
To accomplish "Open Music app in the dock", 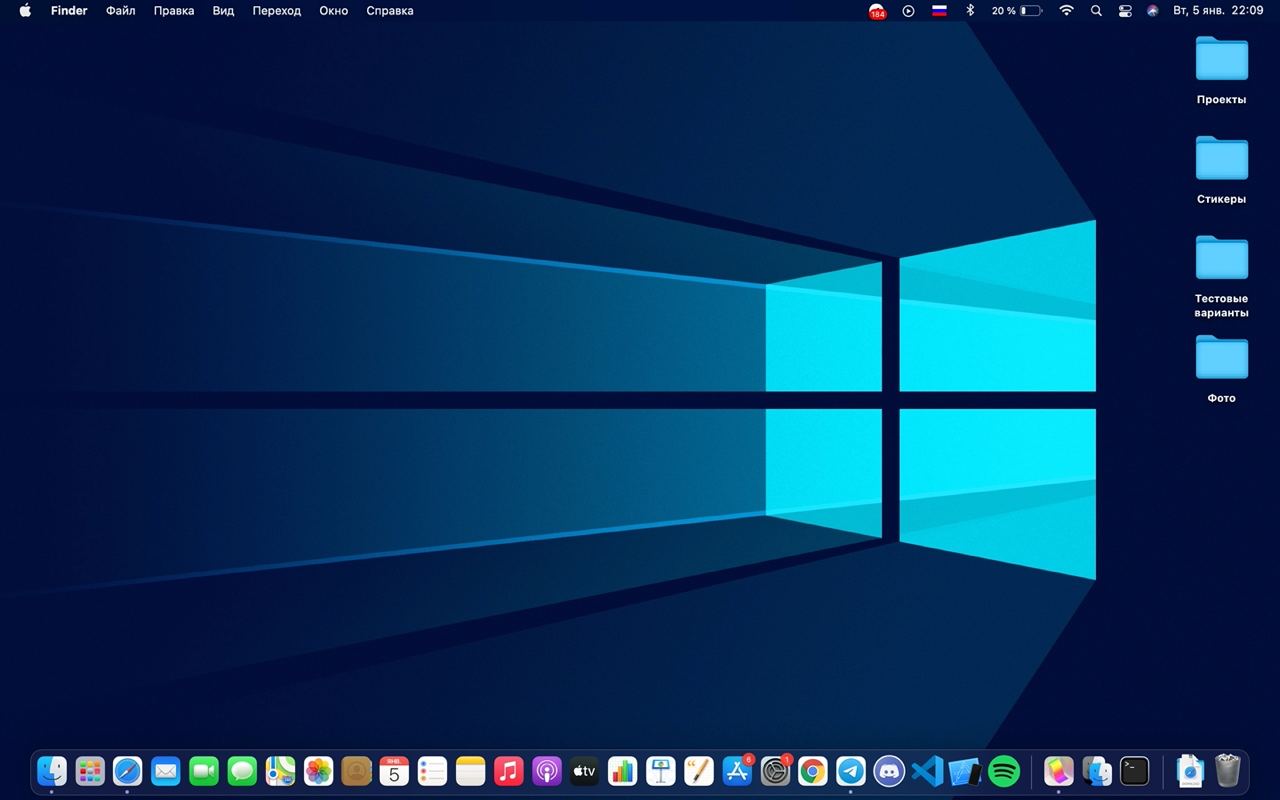I will [x=508, y=771].
